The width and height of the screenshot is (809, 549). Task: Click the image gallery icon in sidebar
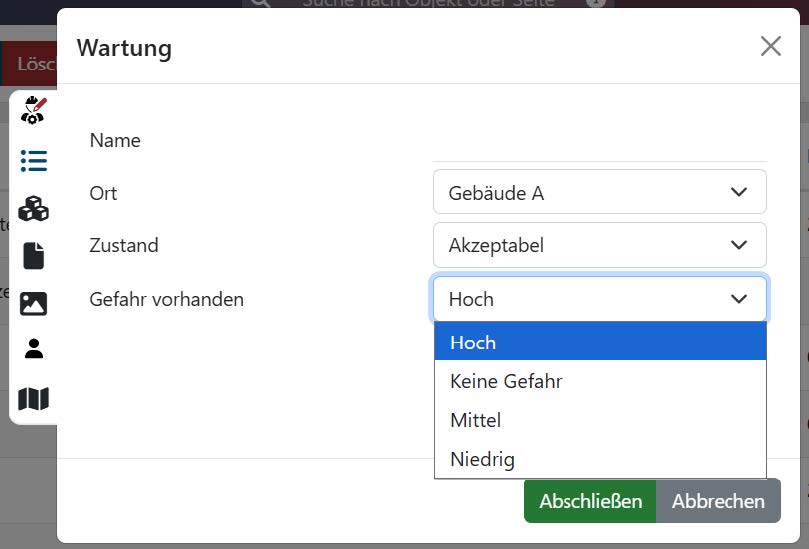pos(33,303)
